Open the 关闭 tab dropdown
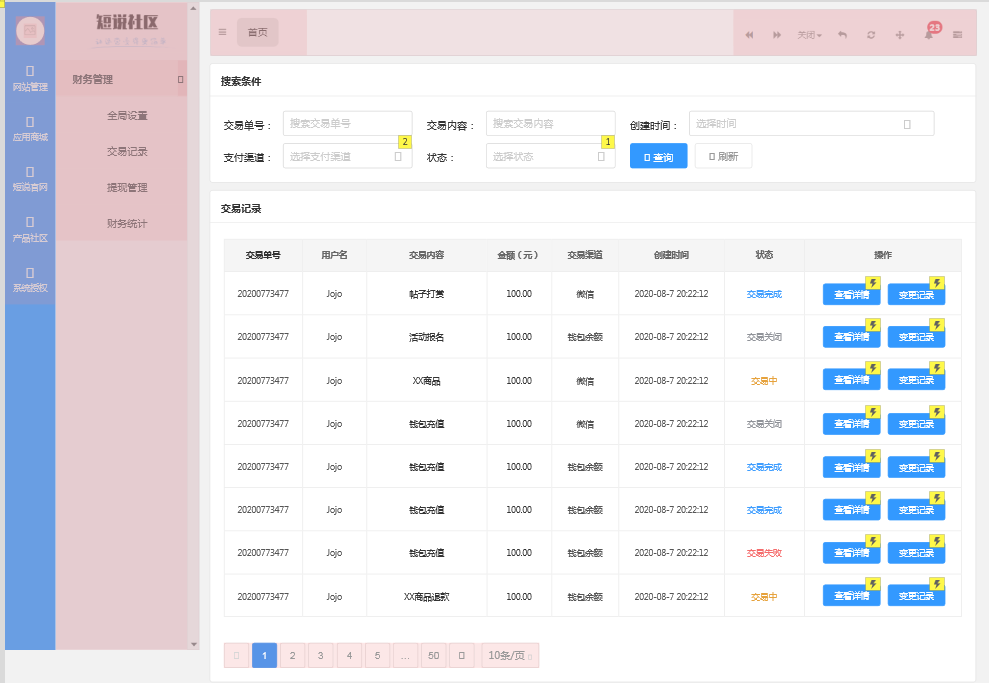The width and height of the screenshot is (989, 683). (x=809, y=35)
